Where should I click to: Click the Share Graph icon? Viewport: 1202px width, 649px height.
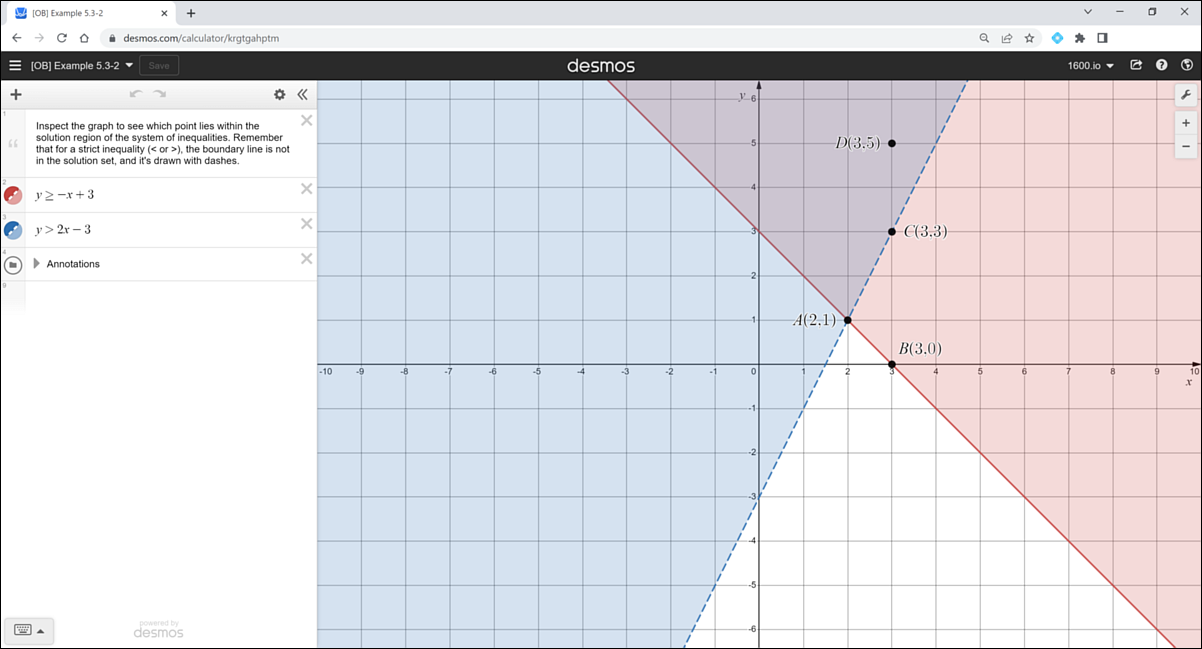(x=1136, y=66)
